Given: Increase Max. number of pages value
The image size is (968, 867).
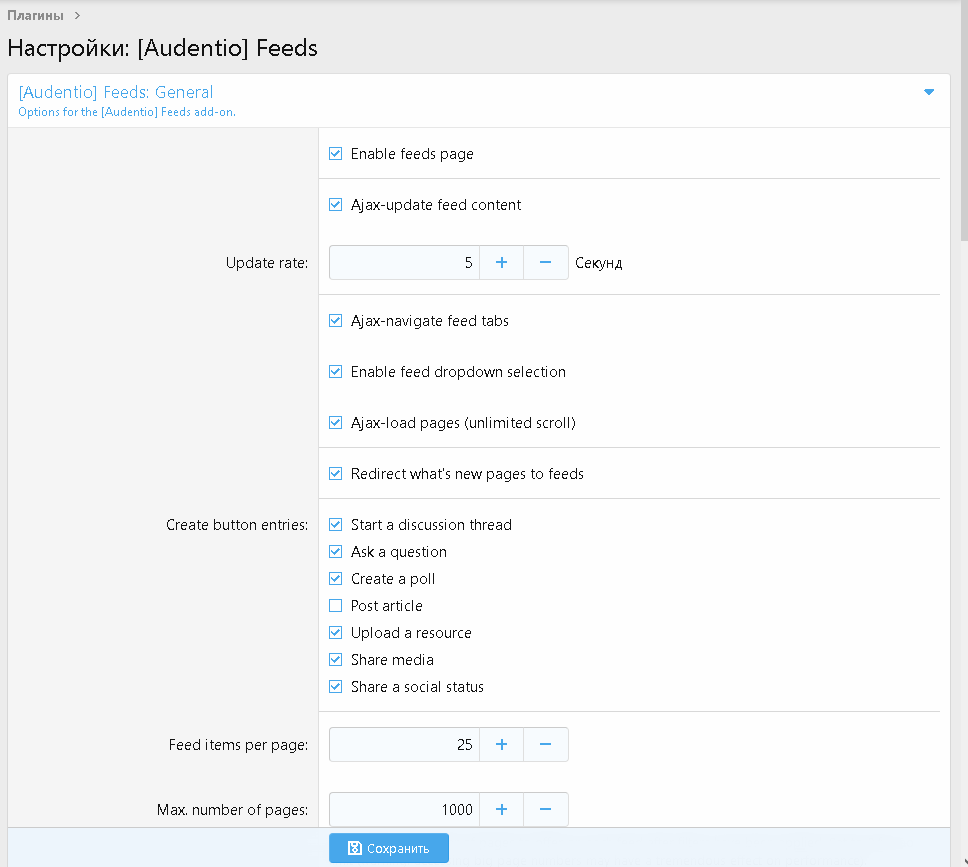Looking at the screenshot, I should tap(501, 810).
